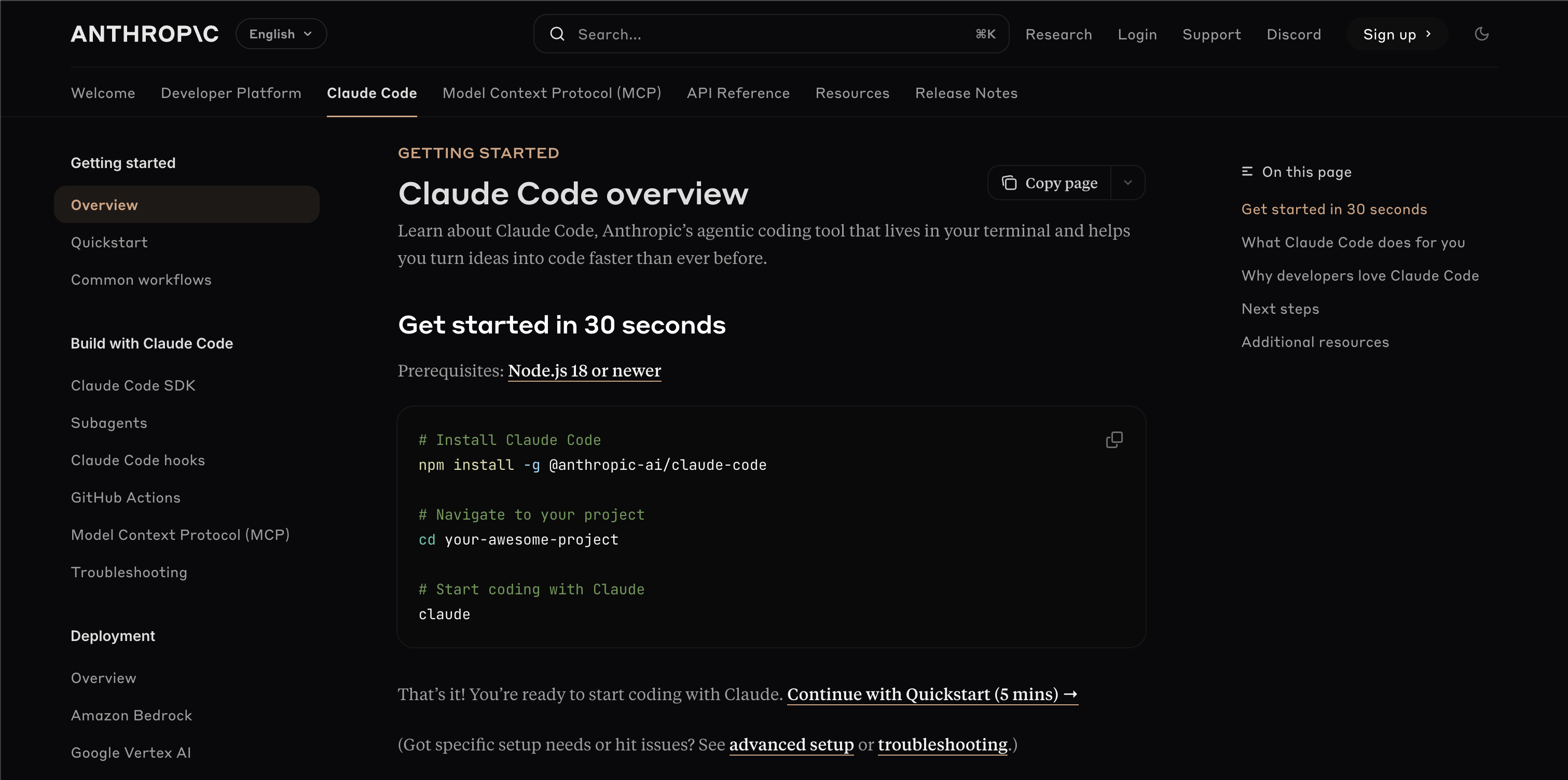Click the search magnifier icon

click(557, 34)
